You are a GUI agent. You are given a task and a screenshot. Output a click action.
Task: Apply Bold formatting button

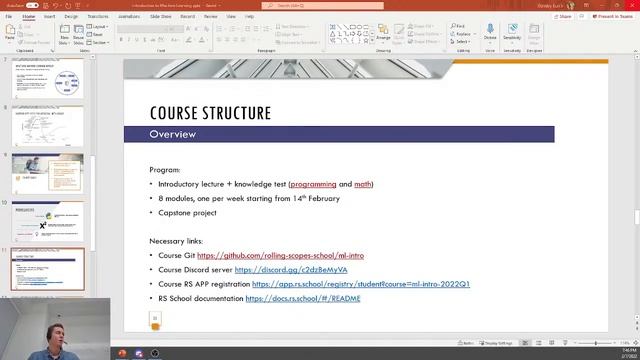[121, 40]
